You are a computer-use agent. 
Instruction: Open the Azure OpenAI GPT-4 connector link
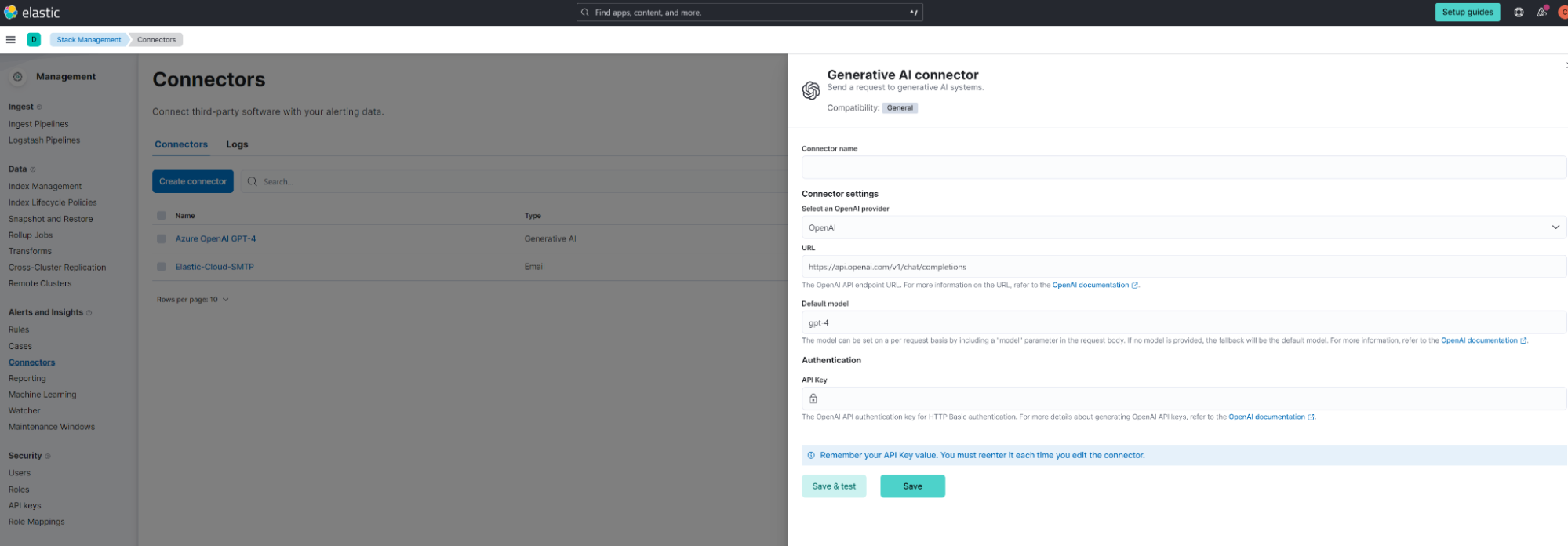tap(216, 238)
